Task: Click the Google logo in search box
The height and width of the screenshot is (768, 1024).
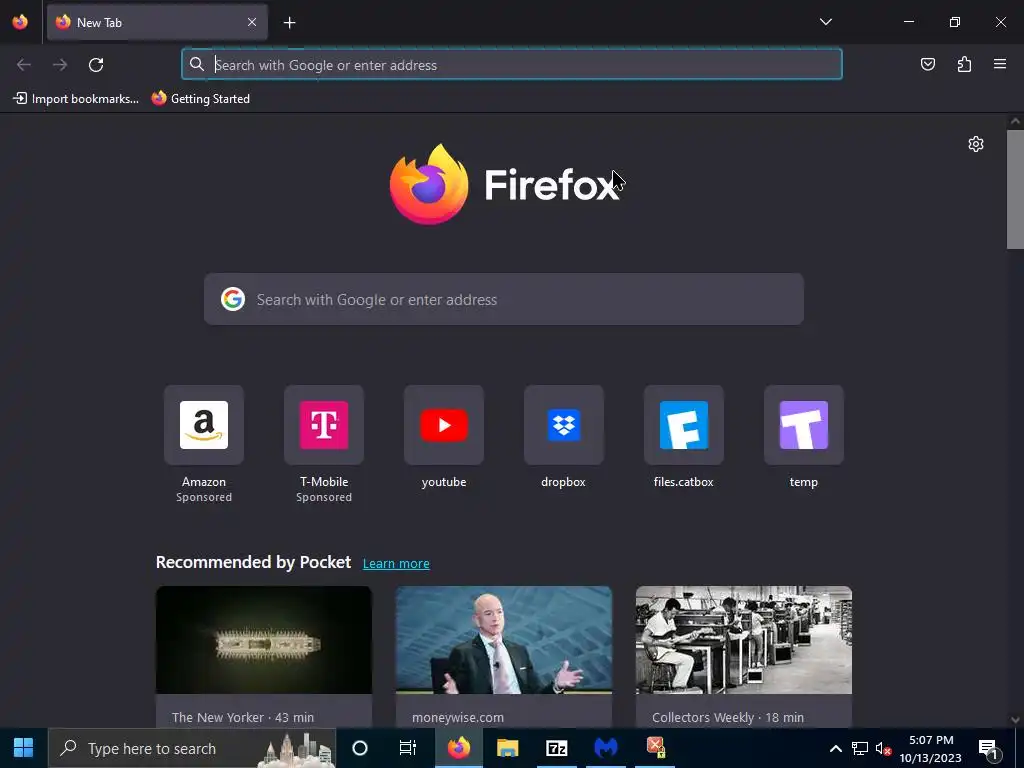Action: [233, 299]
